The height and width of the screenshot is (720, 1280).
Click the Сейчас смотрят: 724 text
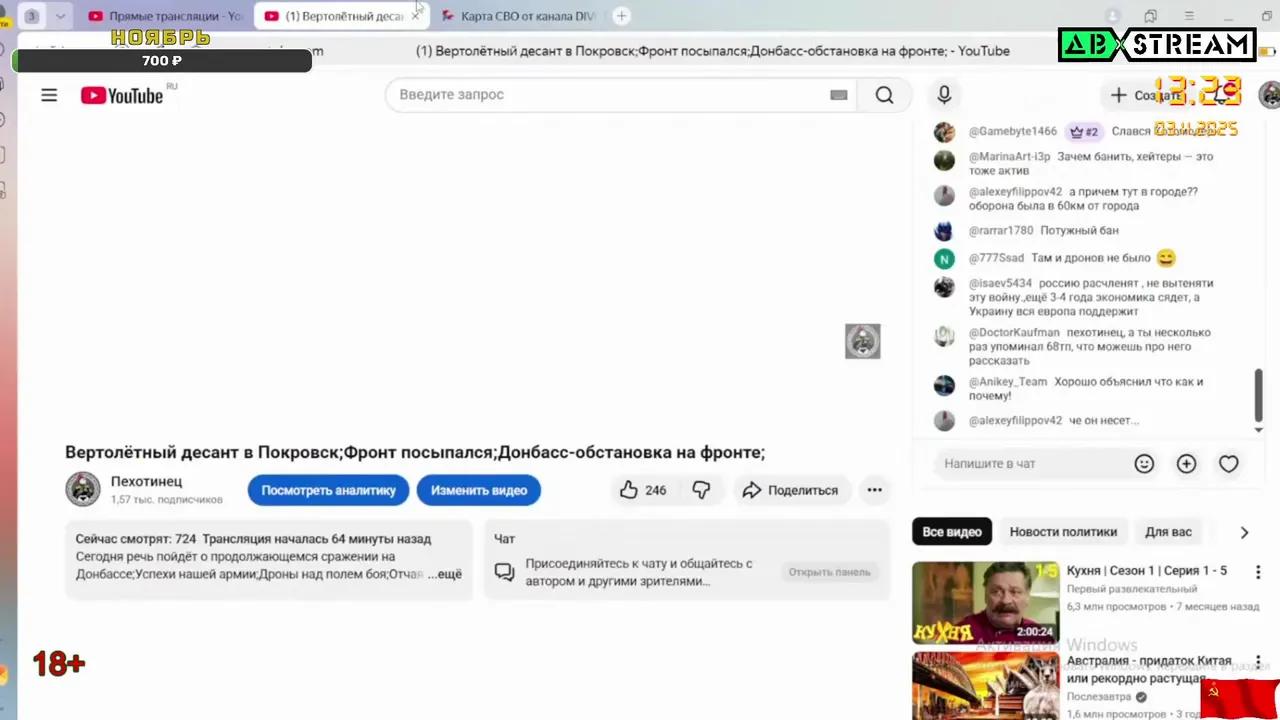click(136, 539)
